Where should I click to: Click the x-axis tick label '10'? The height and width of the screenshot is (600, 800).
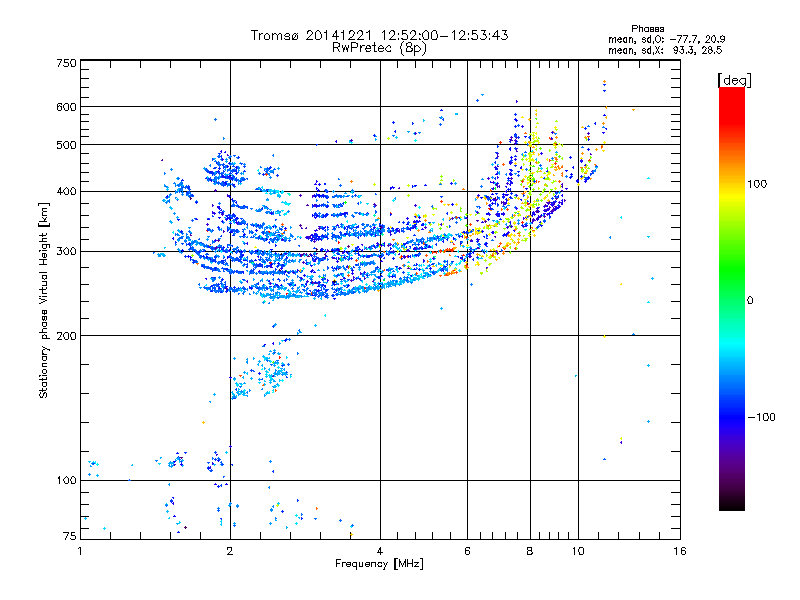pyautogui.click(x=578, y=551)
